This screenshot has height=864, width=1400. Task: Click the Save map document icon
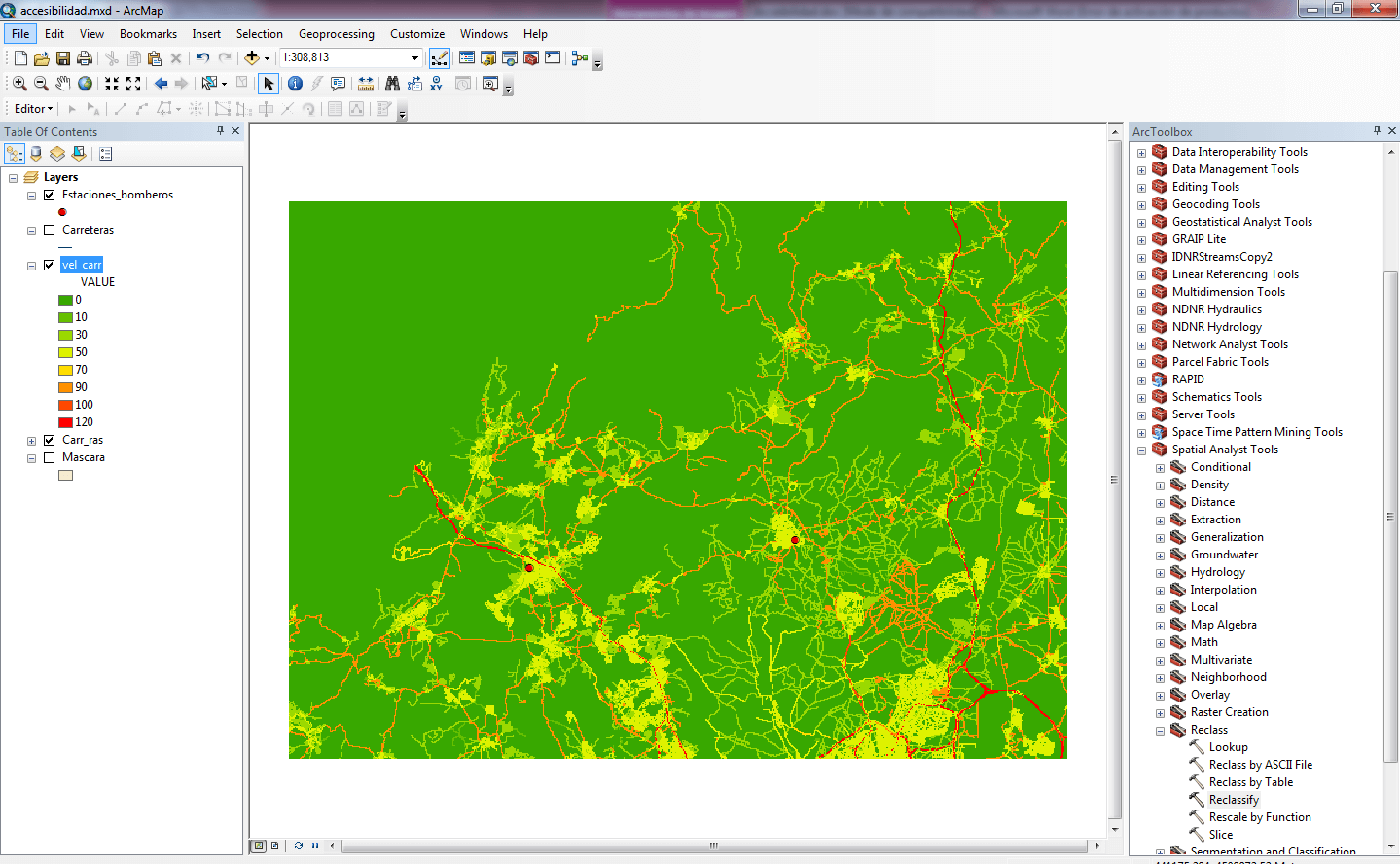(x=63, y=58)
